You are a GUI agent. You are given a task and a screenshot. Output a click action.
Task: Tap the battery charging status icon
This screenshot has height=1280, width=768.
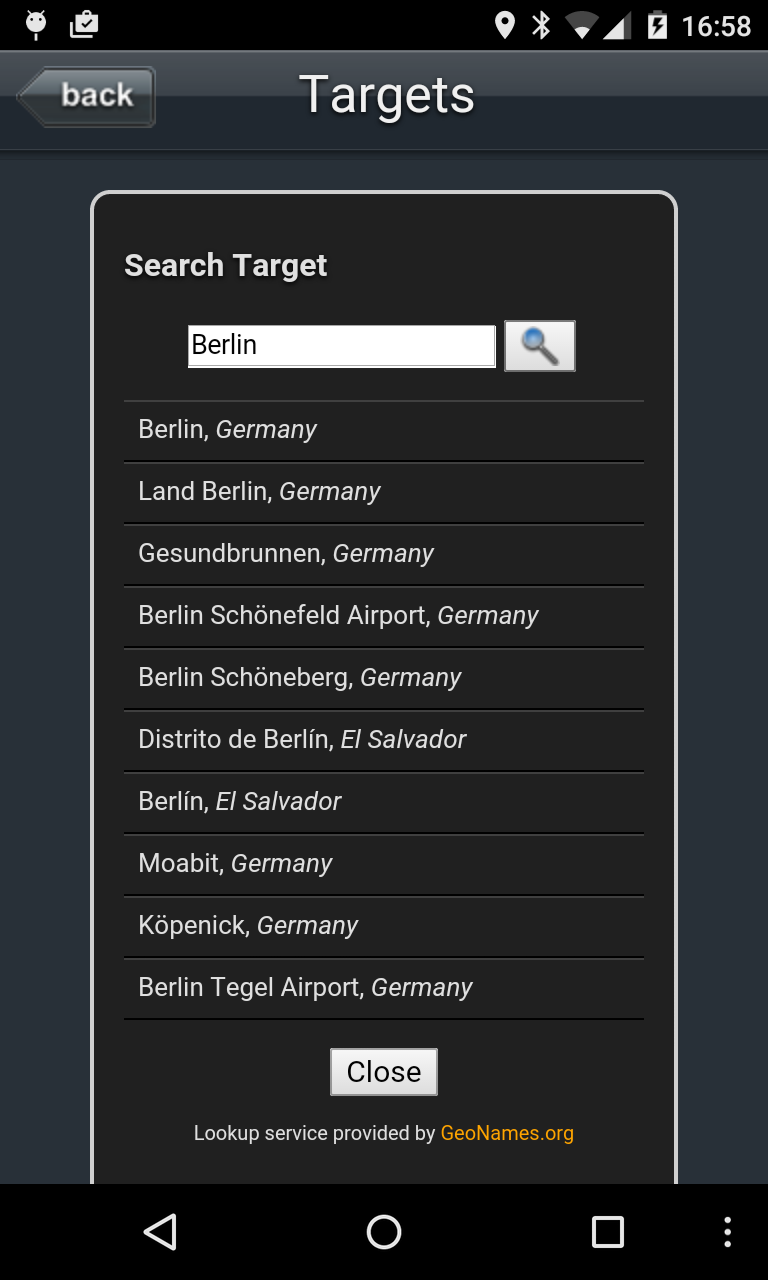click(657, 25)
